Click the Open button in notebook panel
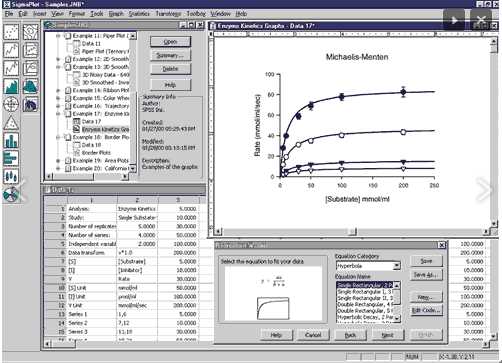The width and height of the screenshot is (502, 363). [170, 42]
